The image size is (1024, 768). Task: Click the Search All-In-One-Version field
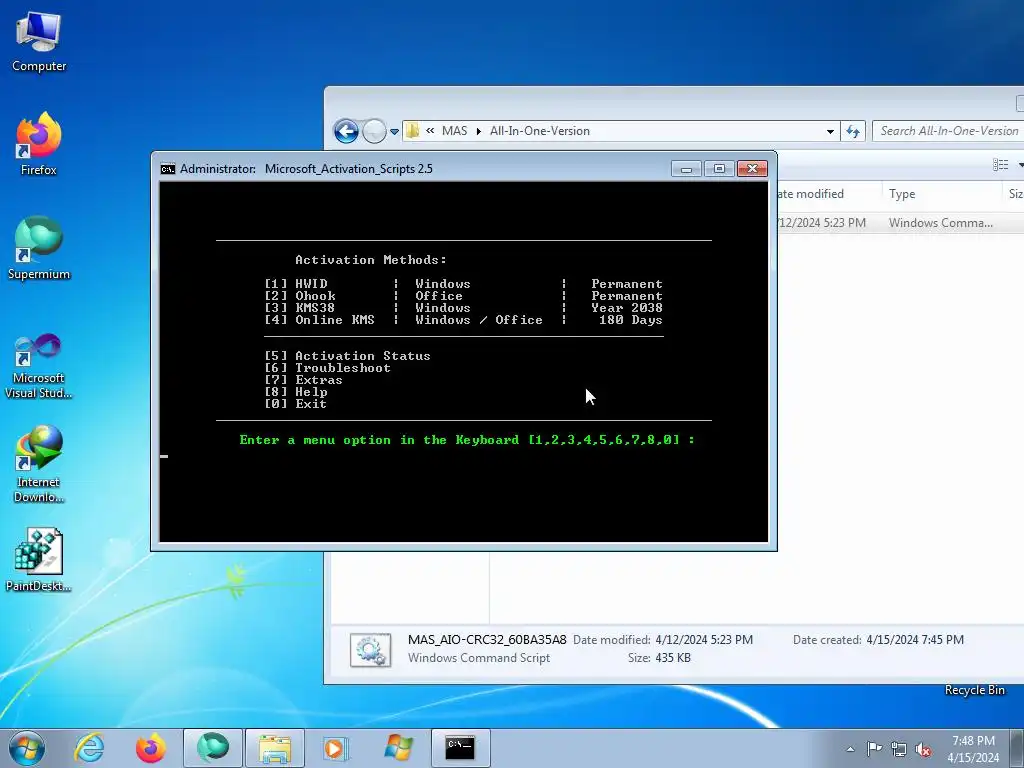click(948, 131)
